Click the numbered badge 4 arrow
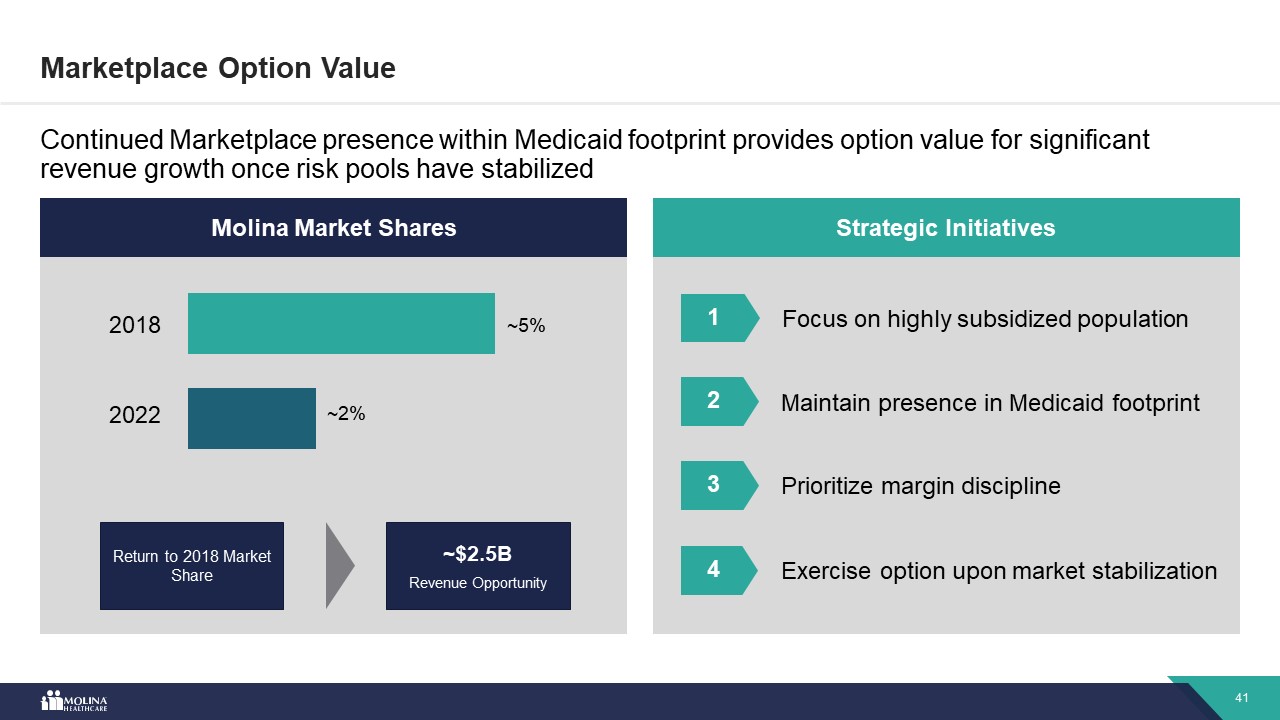This screenshot has height=720, width=1280. tap(716, 570)
